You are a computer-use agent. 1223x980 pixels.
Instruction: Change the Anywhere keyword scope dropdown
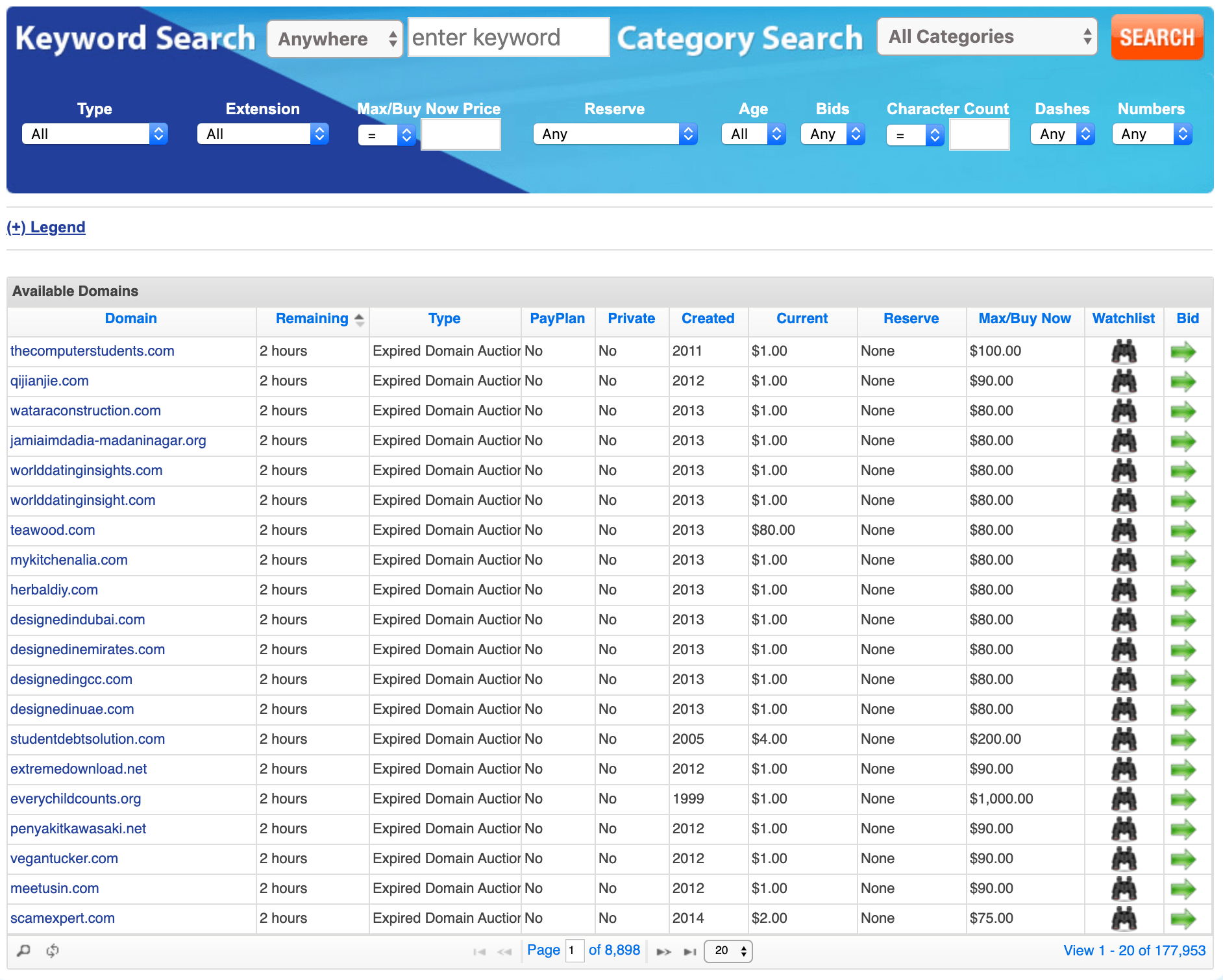pyautogui.click(x=334, y=39)
